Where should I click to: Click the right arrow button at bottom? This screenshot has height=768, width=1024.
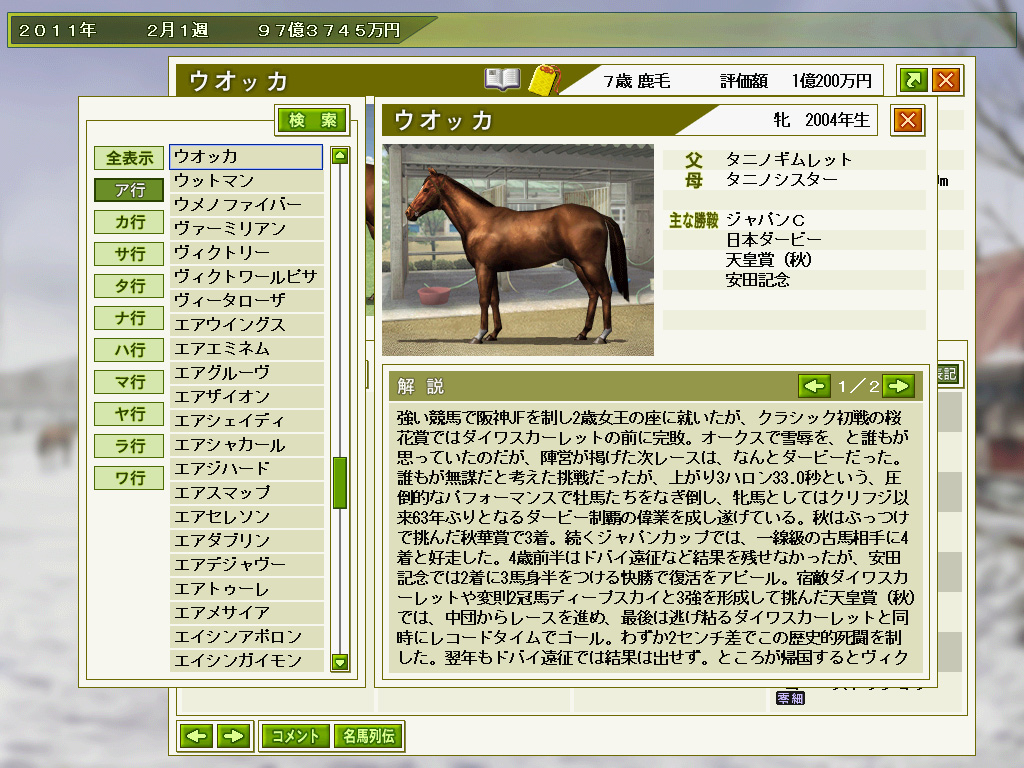[233, 736]
